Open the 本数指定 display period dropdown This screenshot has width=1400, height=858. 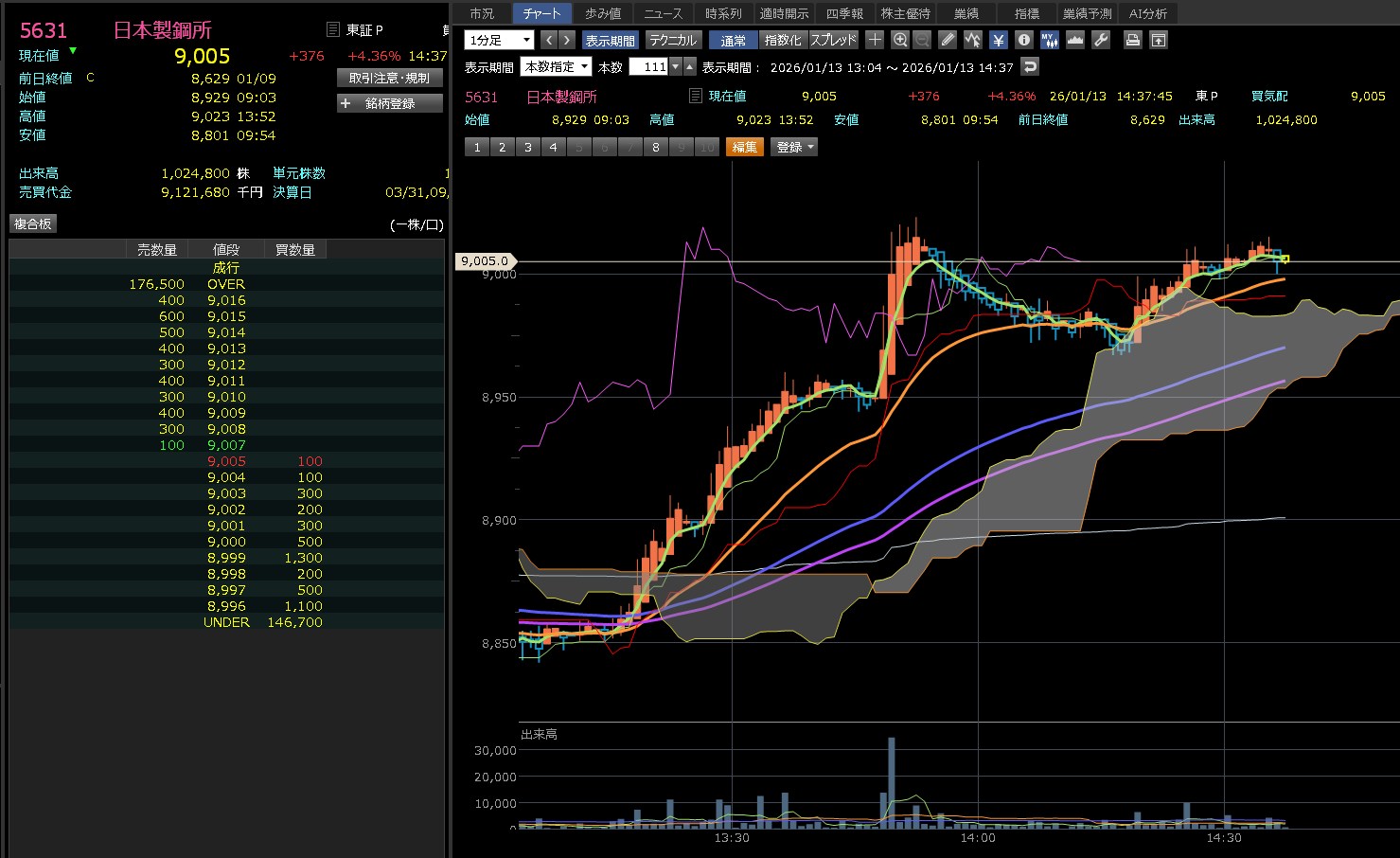click(x=557, y=66)
